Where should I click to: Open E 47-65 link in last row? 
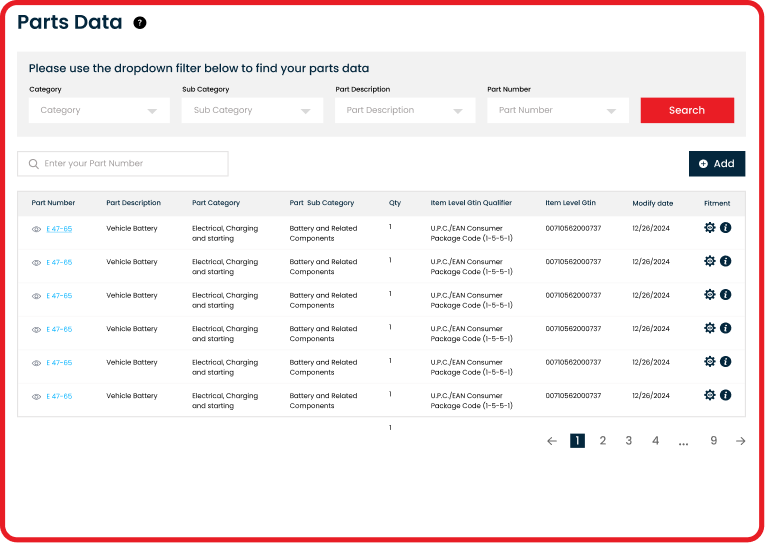59,396
